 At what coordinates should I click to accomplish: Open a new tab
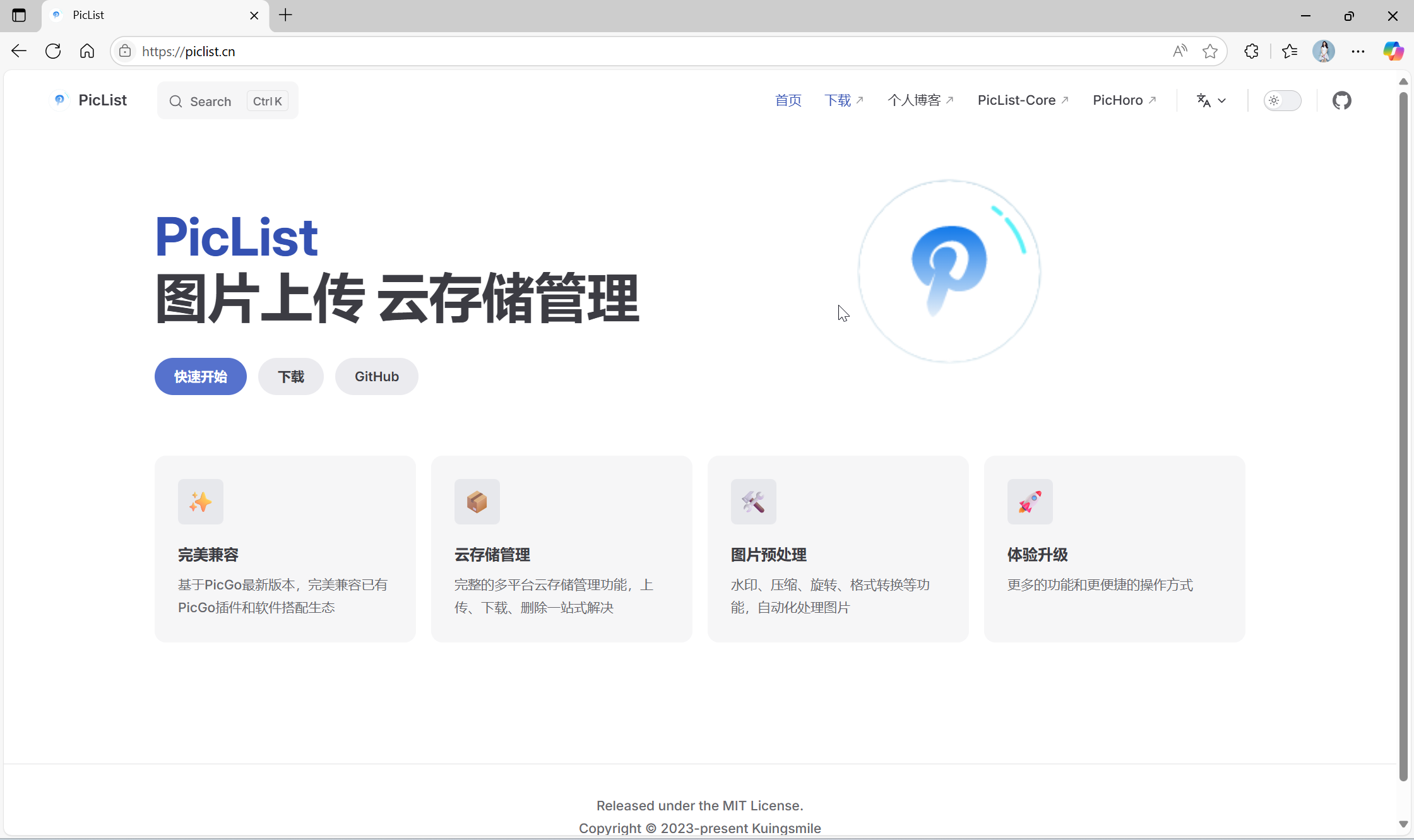click(286, 15)
